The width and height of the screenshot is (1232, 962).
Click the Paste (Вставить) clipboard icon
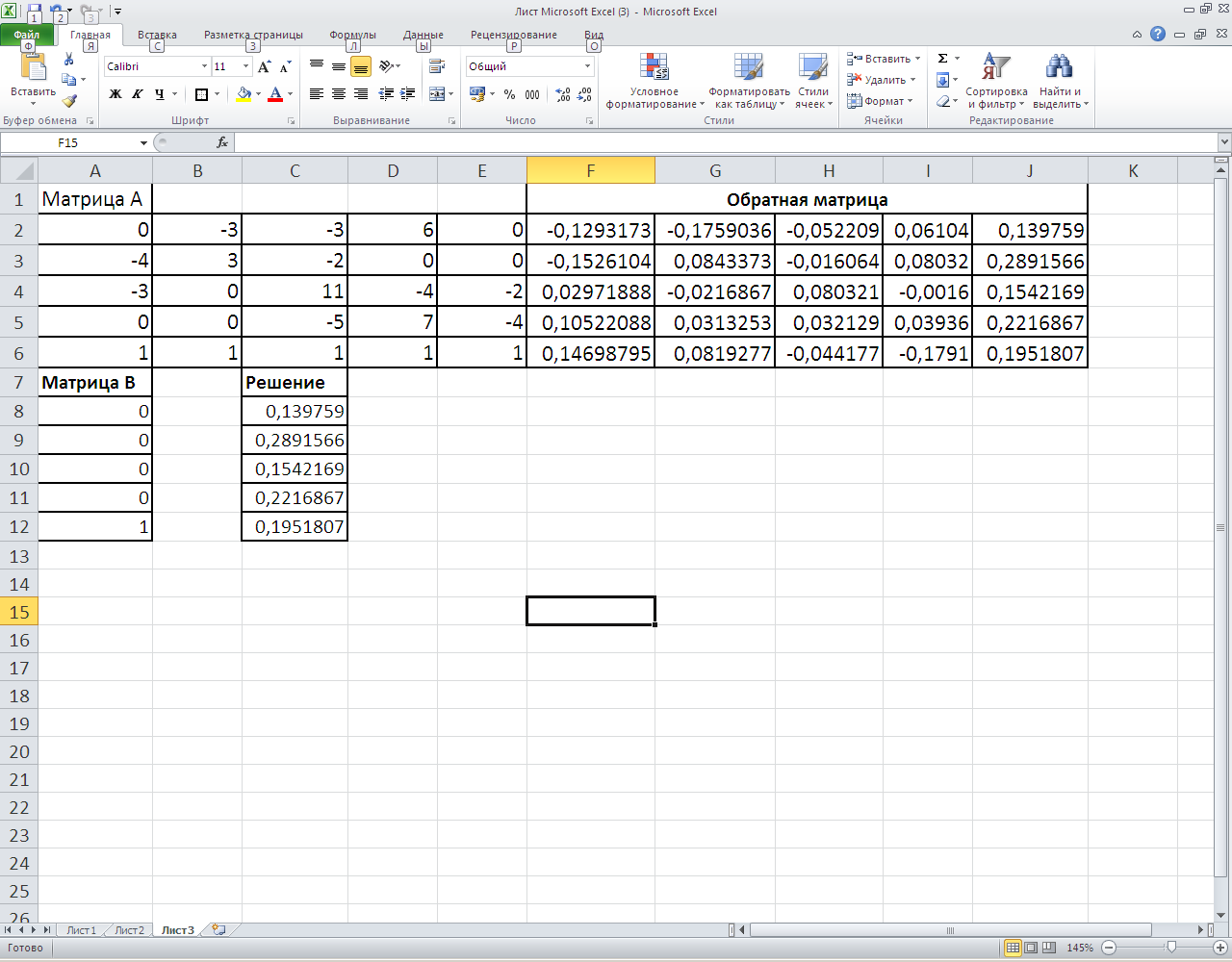point(33,67)
